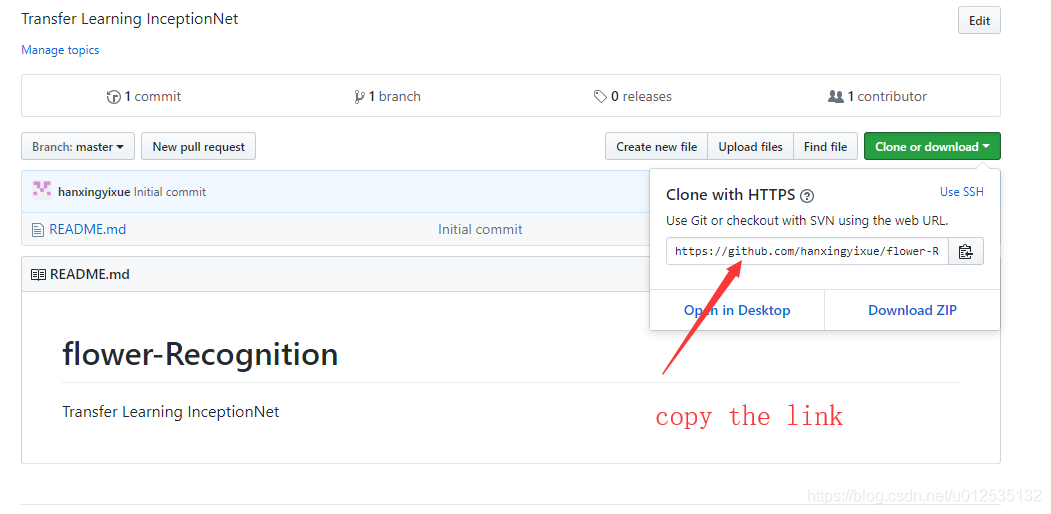Click the repository description Transfer Learning InceptionNet
The image size is (1051, 514).
tap(129, 19)
